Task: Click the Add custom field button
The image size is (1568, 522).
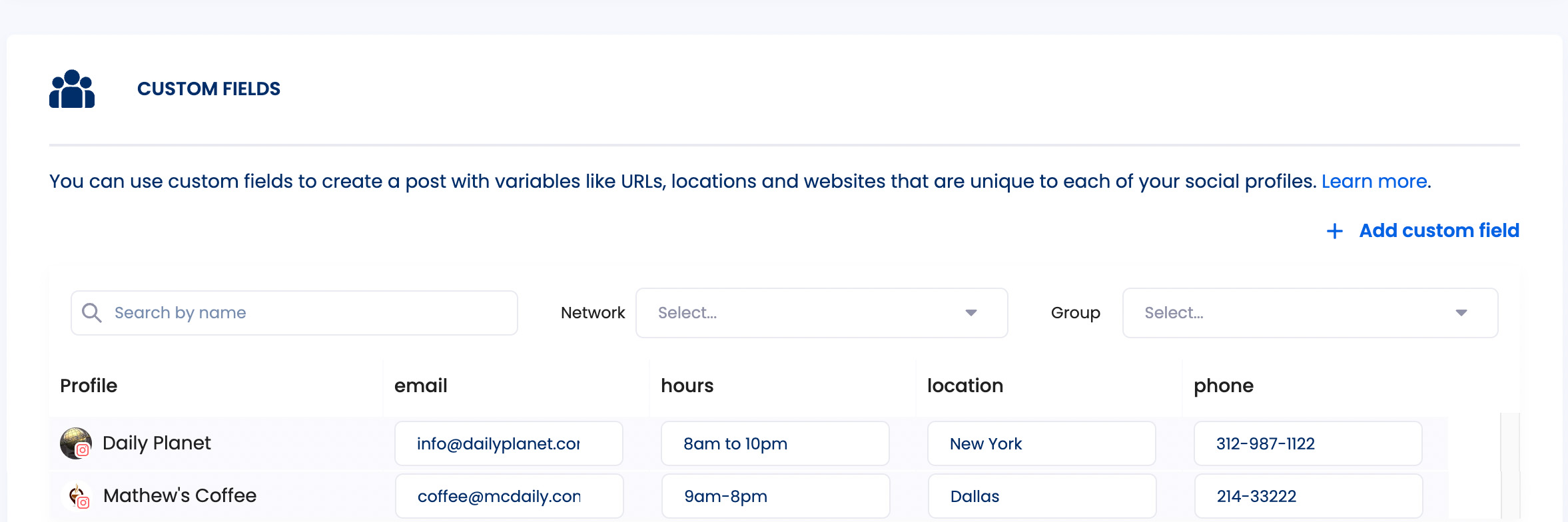Action: 1439,231
